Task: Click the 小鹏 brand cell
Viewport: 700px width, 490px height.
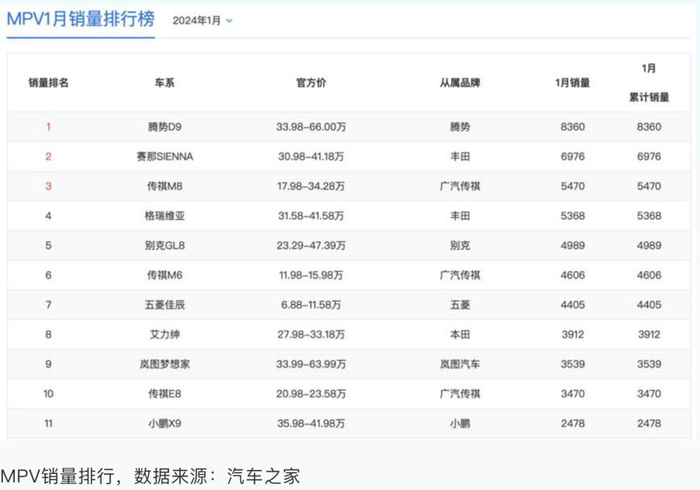Action: (x=460, y=424)
